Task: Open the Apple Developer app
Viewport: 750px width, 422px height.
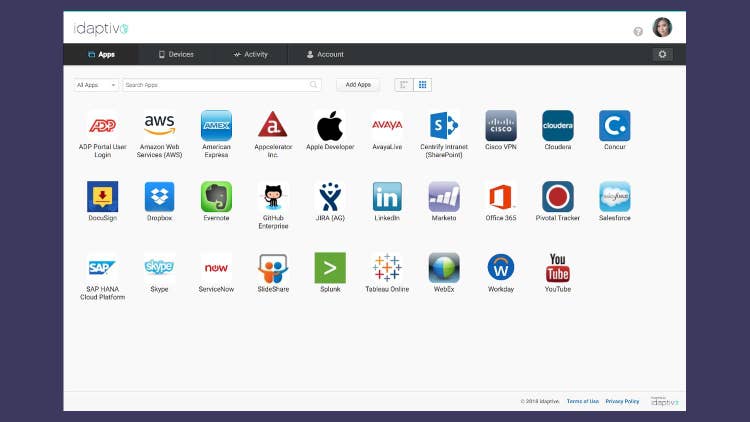Action: click(x=330, y=126)
